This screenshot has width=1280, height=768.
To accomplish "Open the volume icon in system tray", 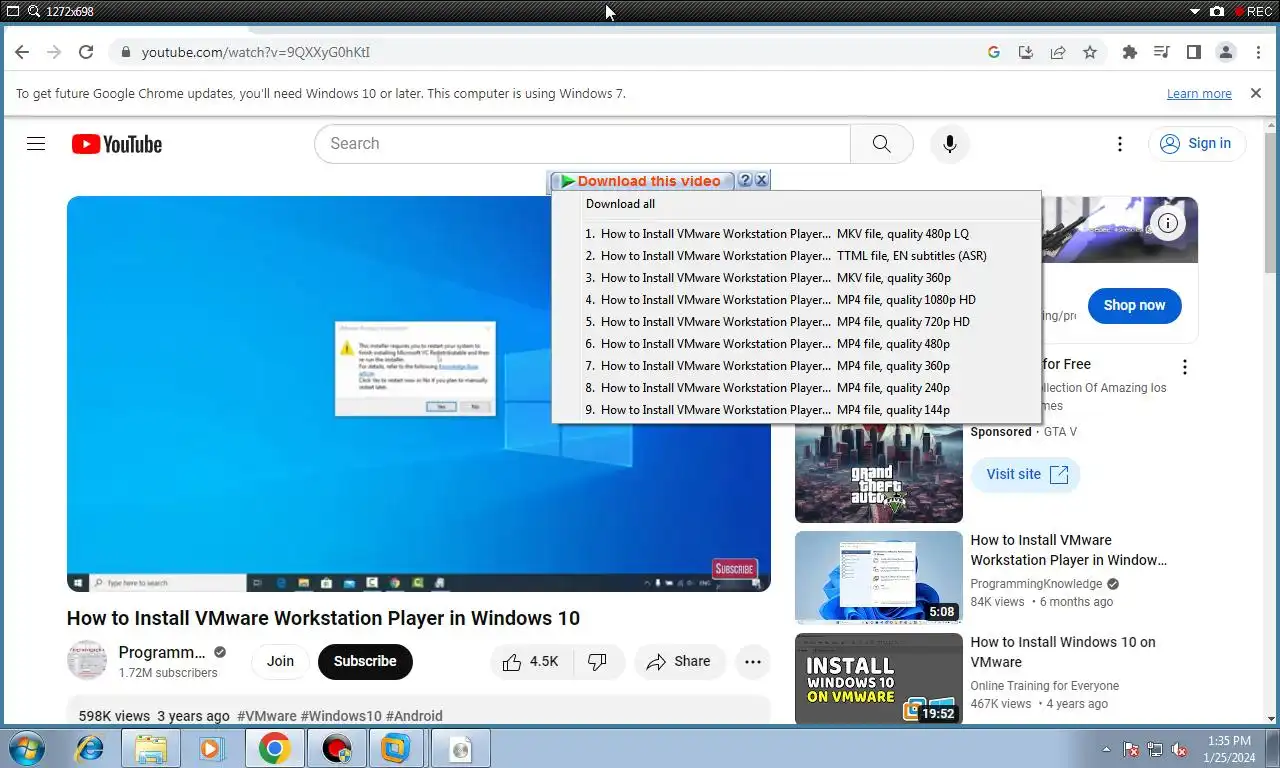I will coord(1179,749).
